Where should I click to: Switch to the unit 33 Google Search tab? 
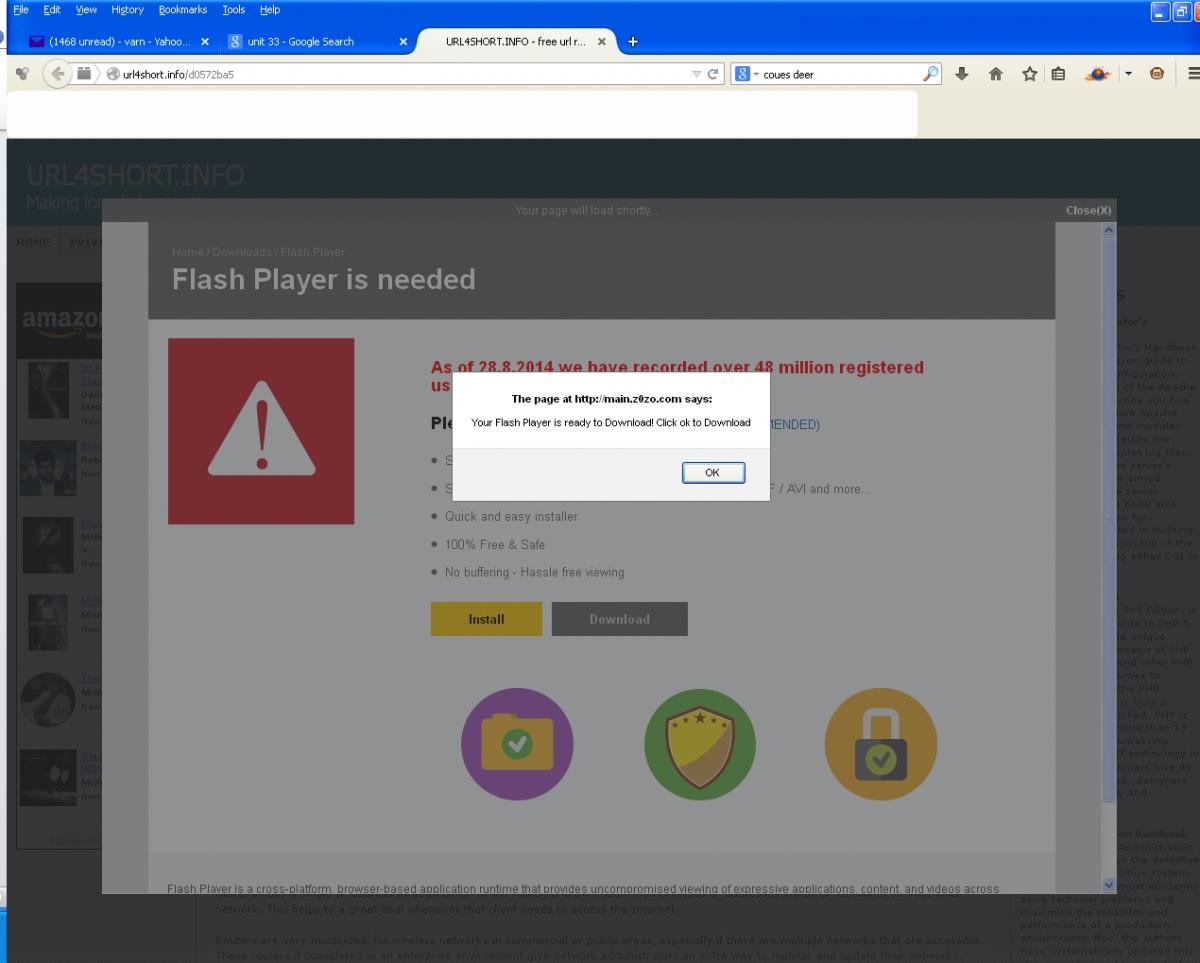(x=318, y=42)
